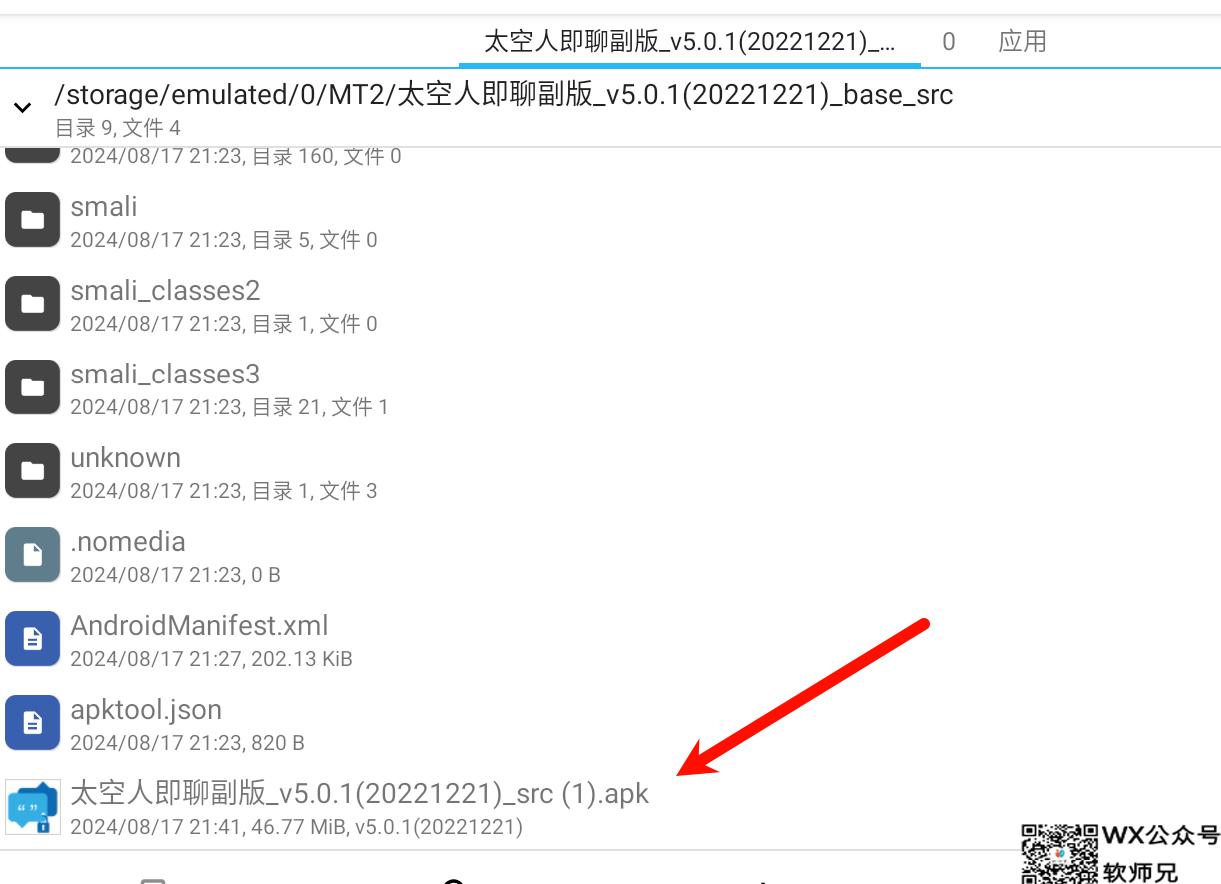Tap the smali_classes3 folder icon
Image resolution: width=1221 pixels, height=884 pixels.
32,387
